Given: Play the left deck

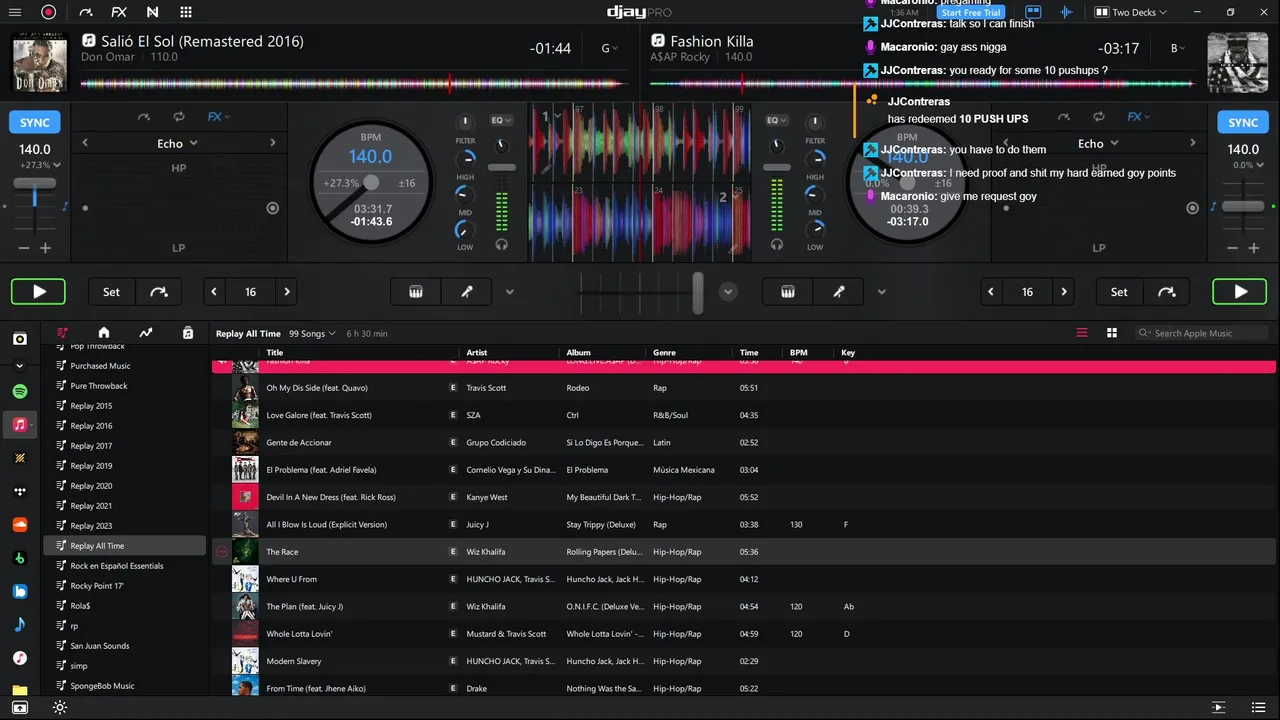Looking at the screenshot, I should [38, 292].
